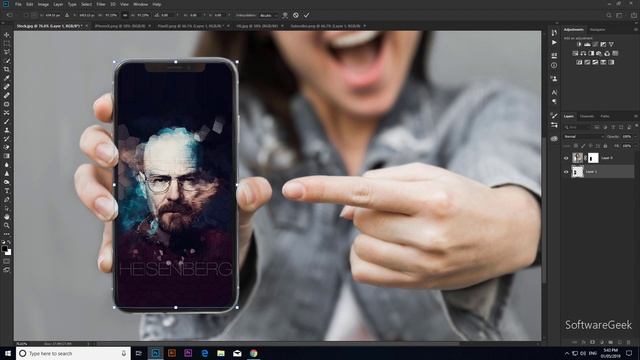Open Task View on the taskbar
640x360 pixels.
click(x=139, y=353)
